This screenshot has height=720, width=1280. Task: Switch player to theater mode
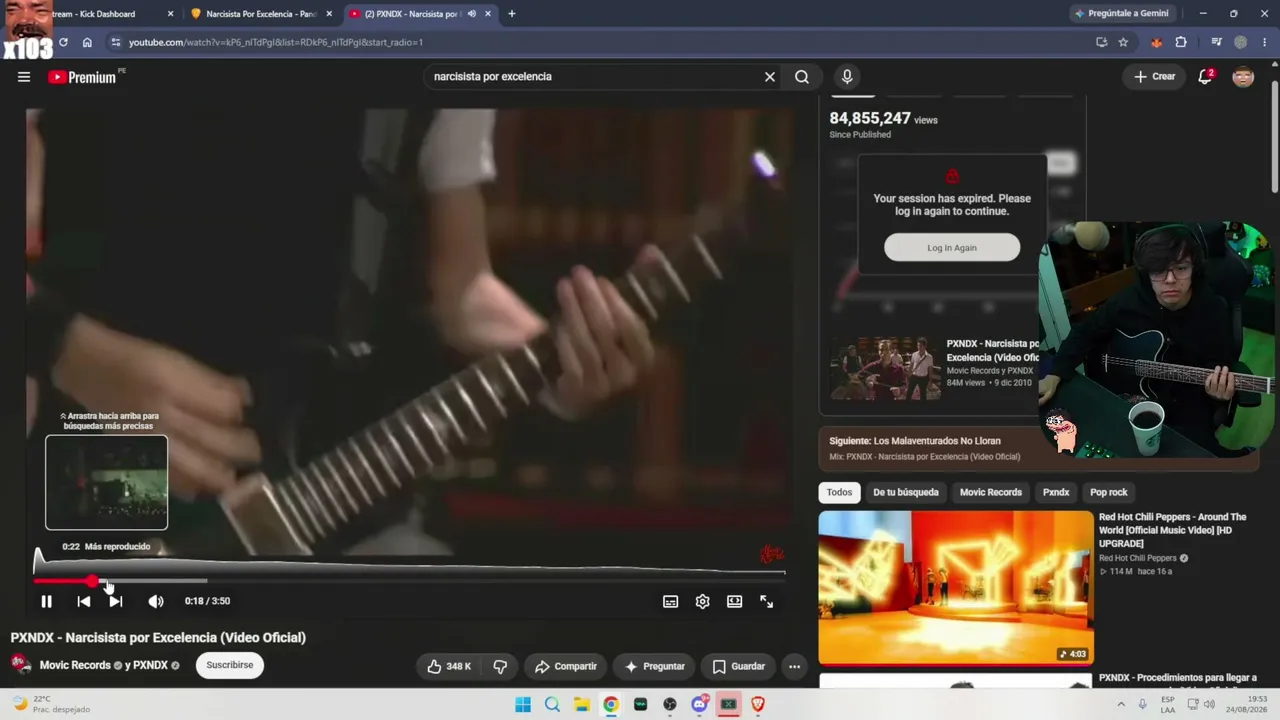click(734, 601)
